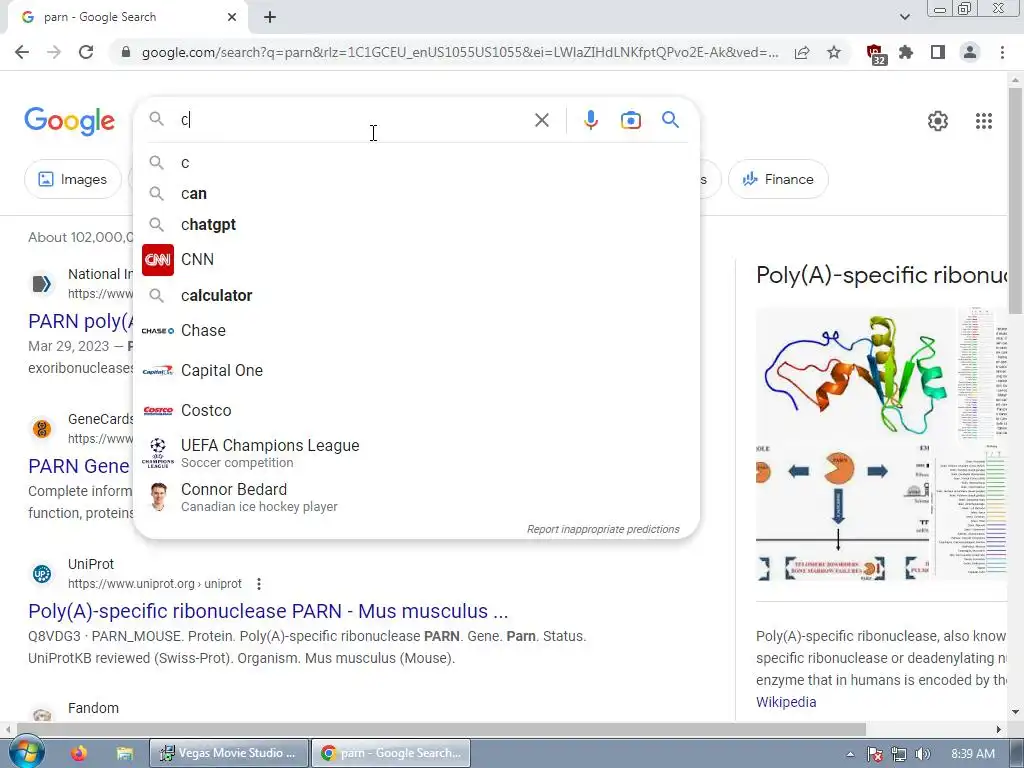Pick the Capital One suggestion
The image size is (1024, 768).
tap(417, 370)
